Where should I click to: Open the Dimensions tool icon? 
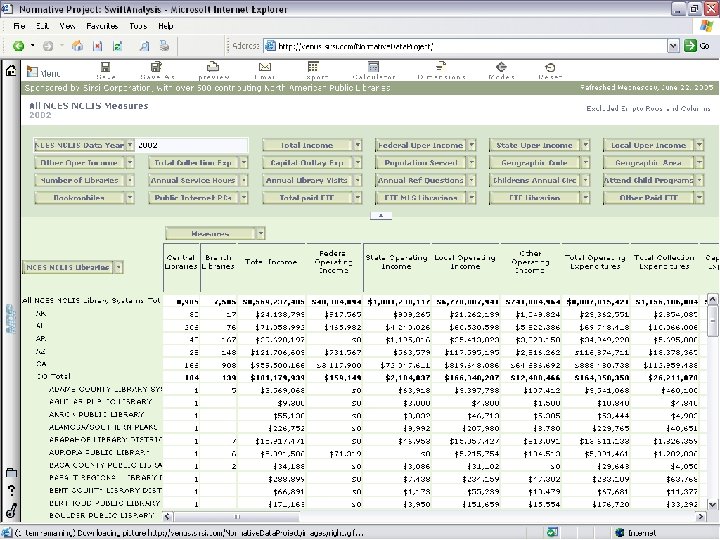440,68
